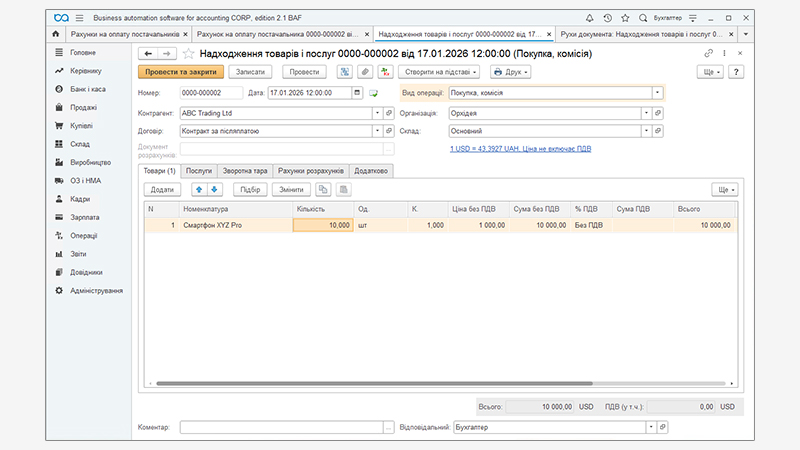Switch to the Послуги tab
The image size is (800, 450).
click(199, 171)
